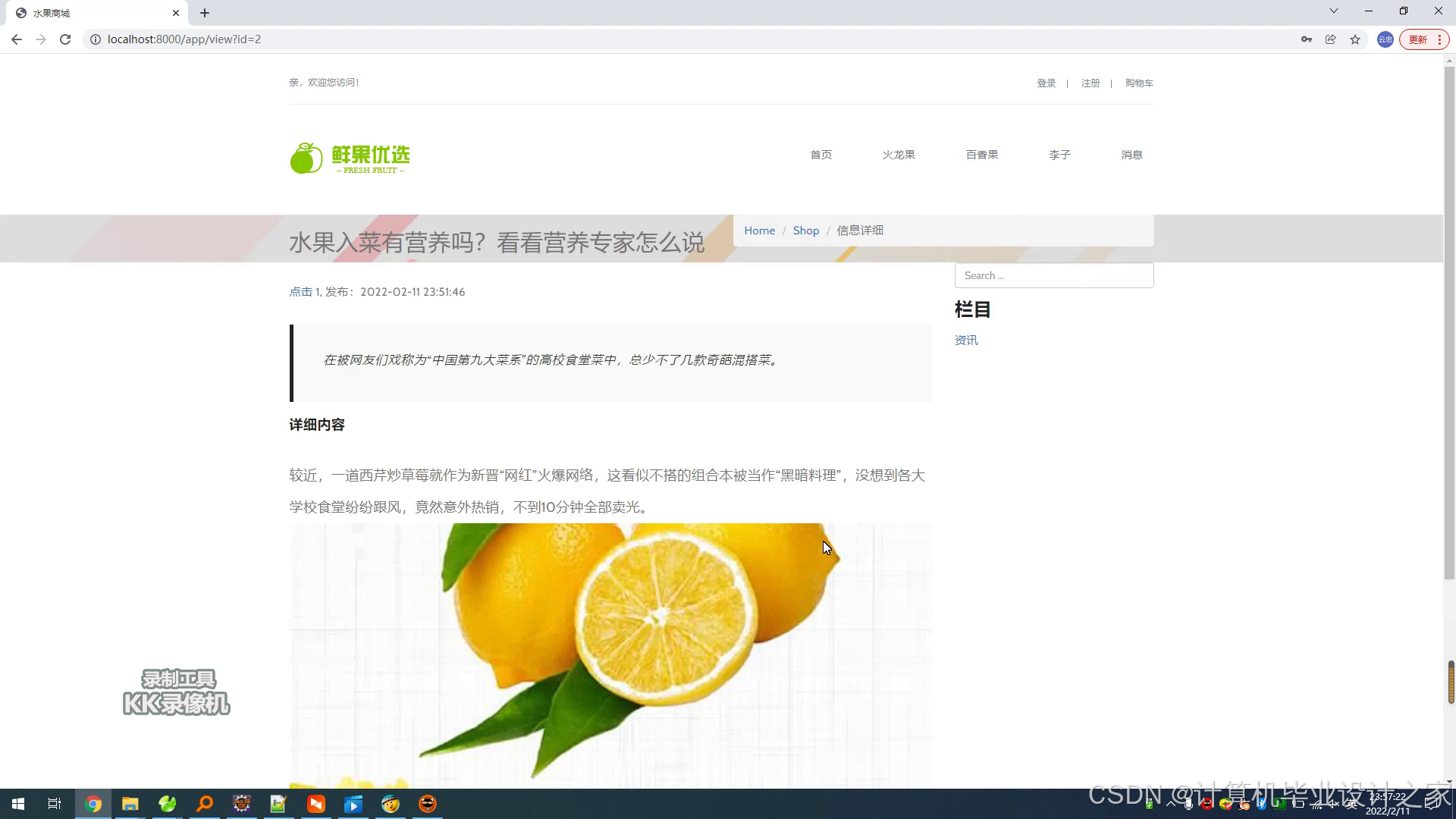Click the Home breadcrumb link

[x=759, y=231]
